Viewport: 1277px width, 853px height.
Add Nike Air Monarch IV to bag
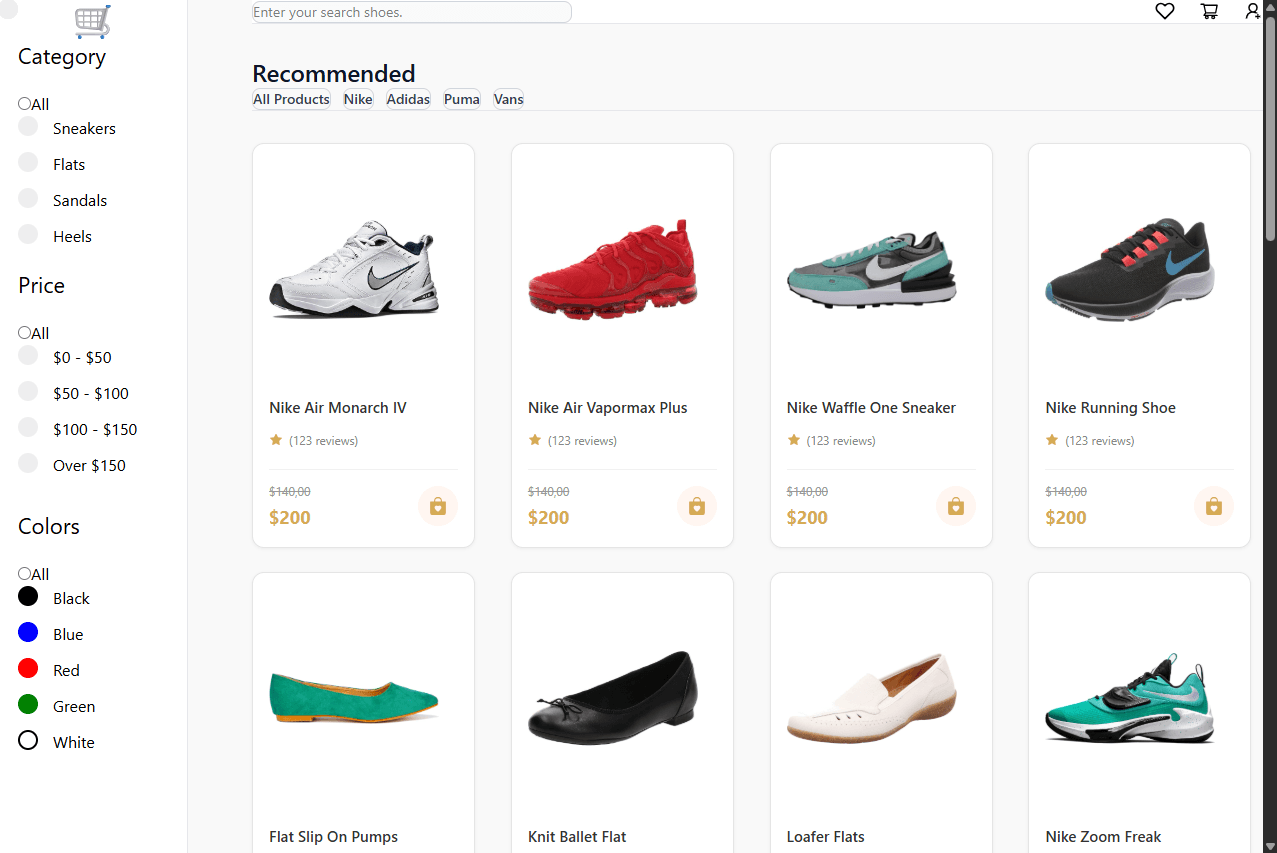pyautogui.click(x=438, y=506)
